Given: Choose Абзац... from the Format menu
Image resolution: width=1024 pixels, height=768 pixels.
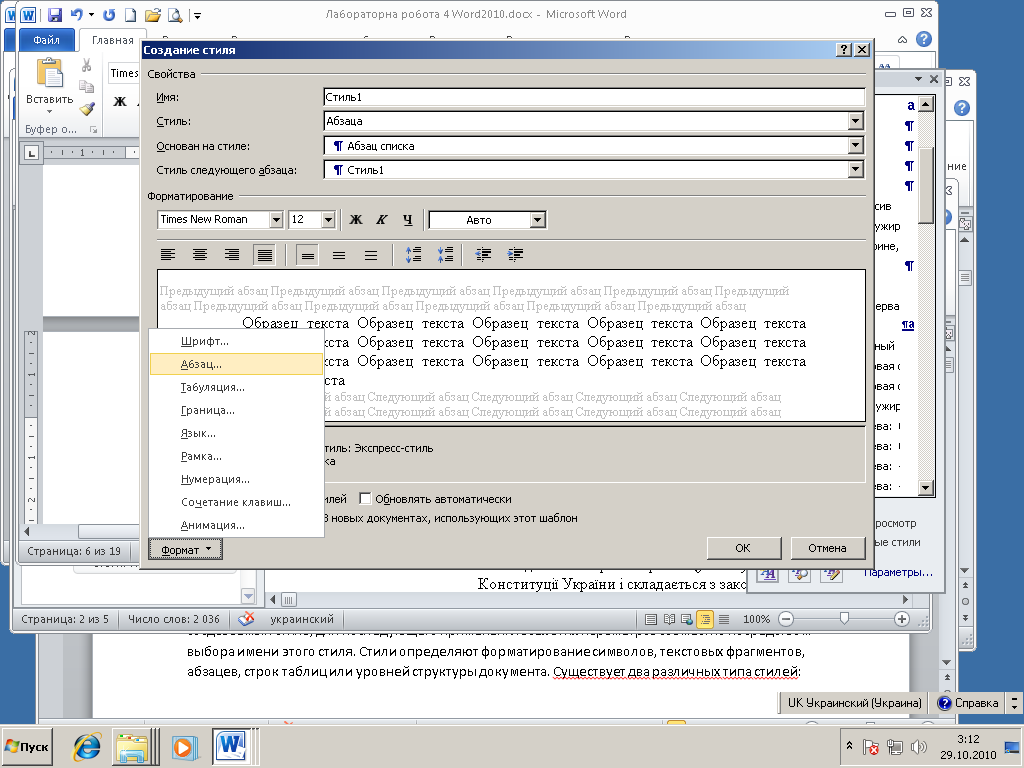Looking at the screenshot, I should pos(236,364).
